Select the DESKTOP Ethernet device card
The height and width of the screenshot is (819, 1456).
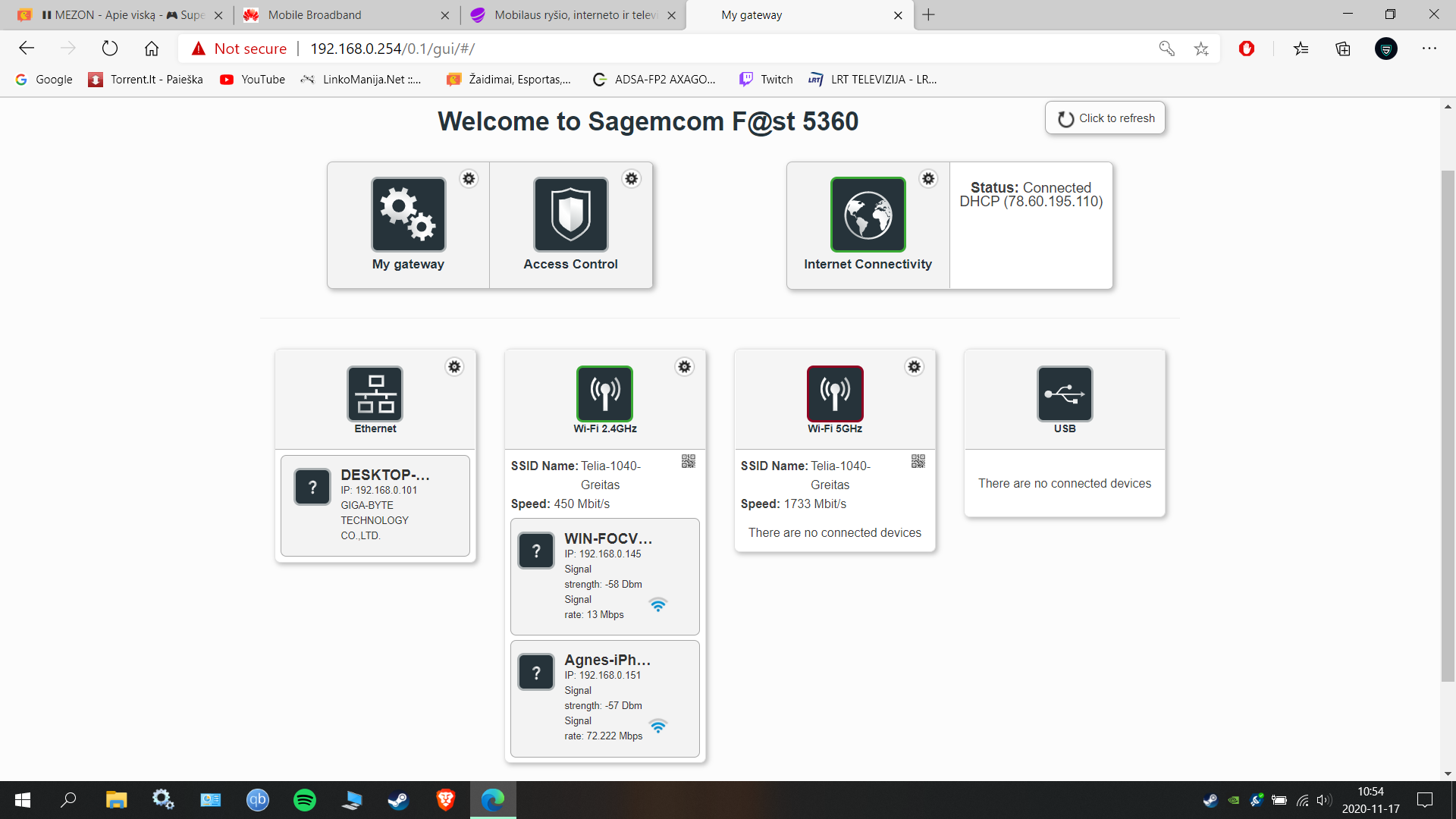pyautogui.click(x=375, y=506)
